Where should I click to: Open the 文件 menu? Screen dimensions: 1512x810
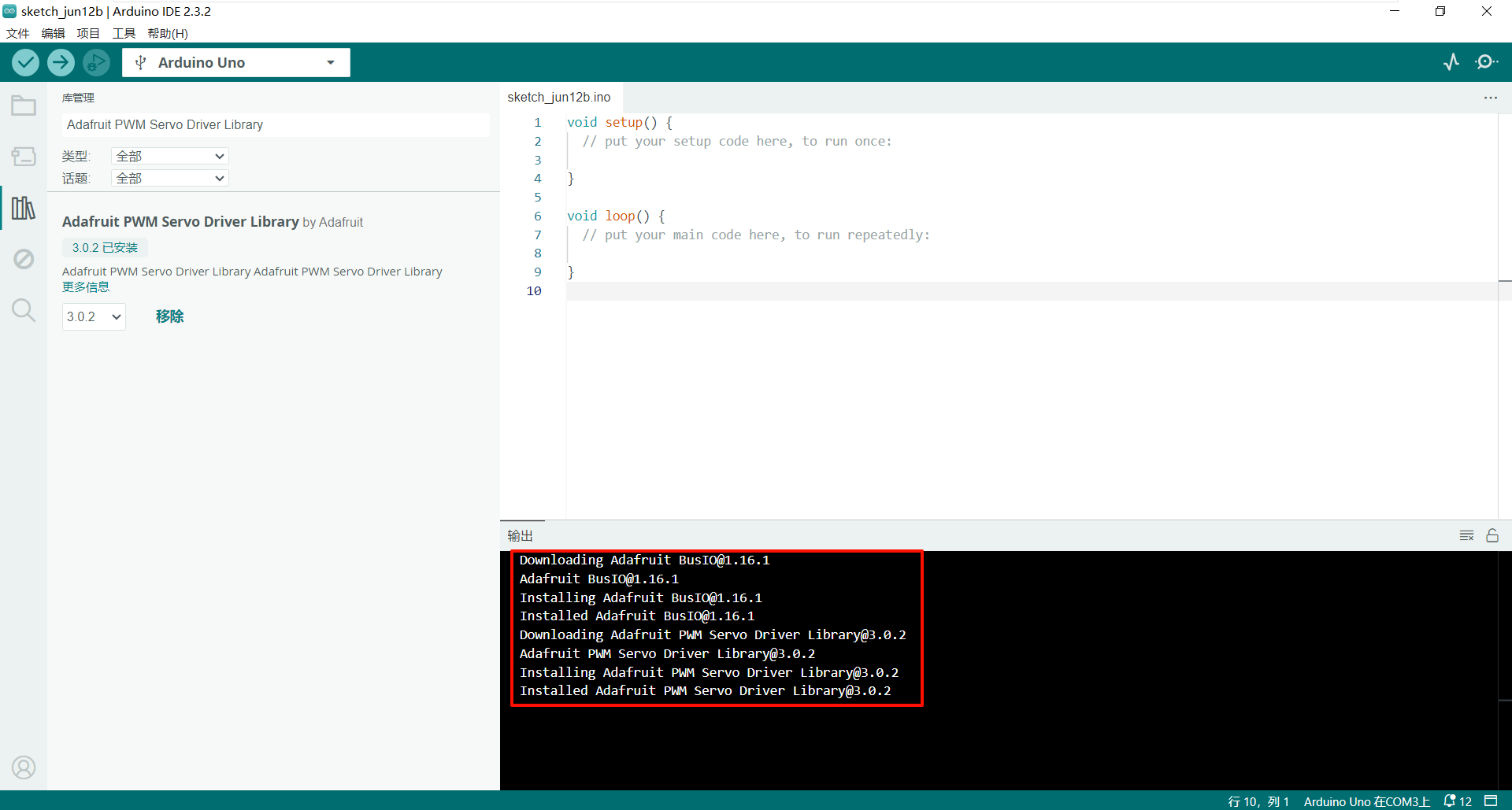[17, 33]
